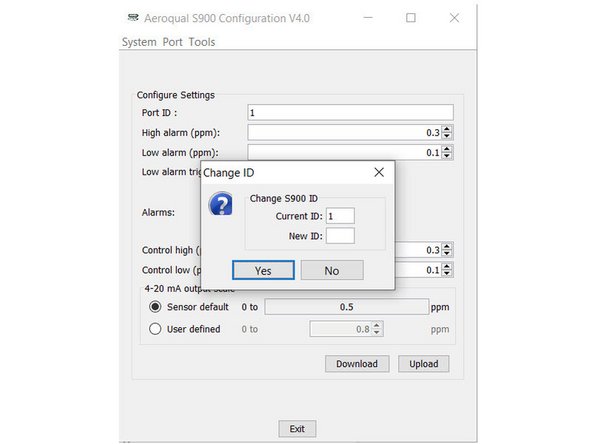592x444 pixels.
Task: Click the High alarm 0.3 value field
Action: tap(344, 133)
